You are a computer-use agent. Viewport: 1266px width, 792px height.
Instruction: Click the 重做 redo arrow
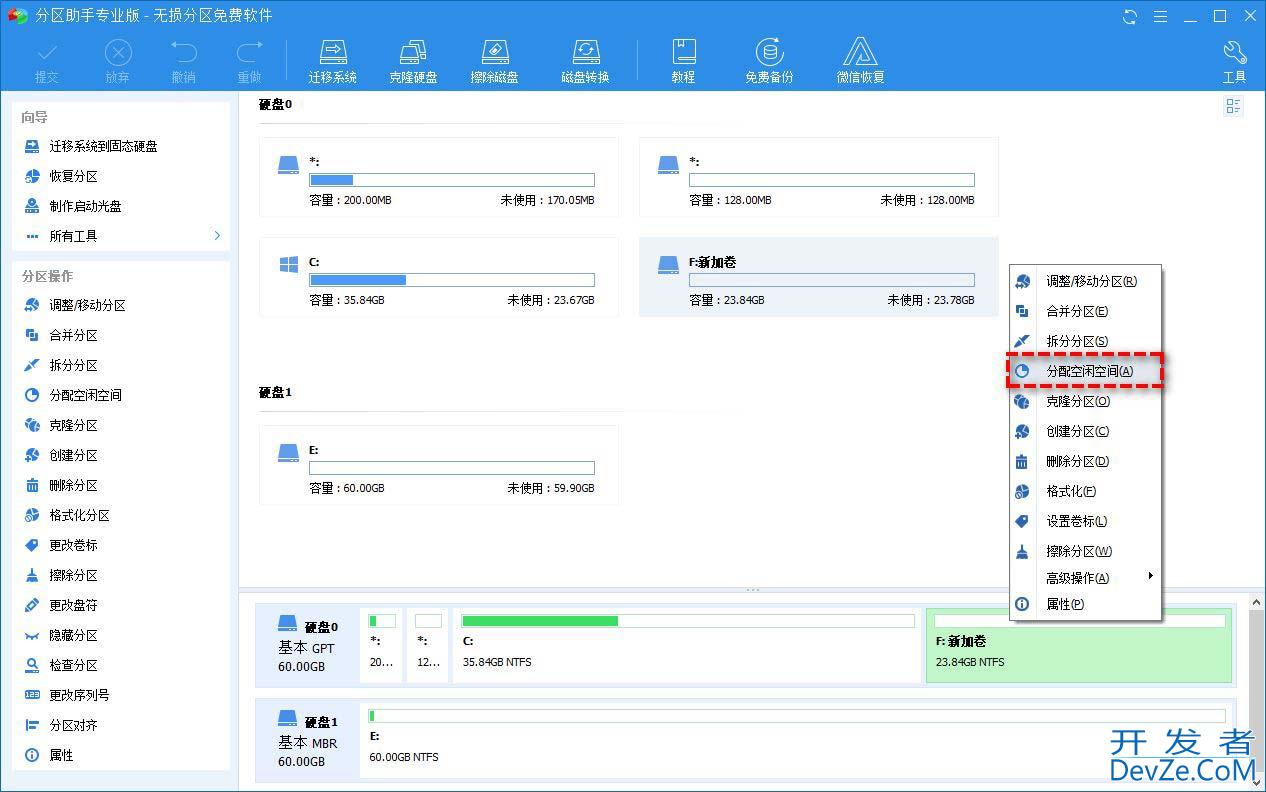249,61
